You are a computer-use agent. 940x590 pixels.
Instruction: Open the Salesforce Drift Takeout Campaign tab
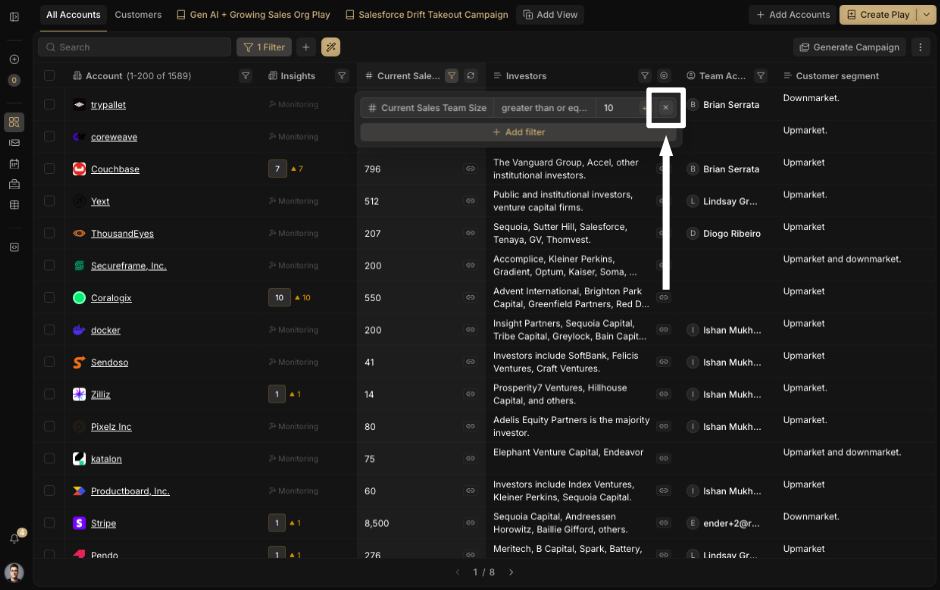click(427, 15)
